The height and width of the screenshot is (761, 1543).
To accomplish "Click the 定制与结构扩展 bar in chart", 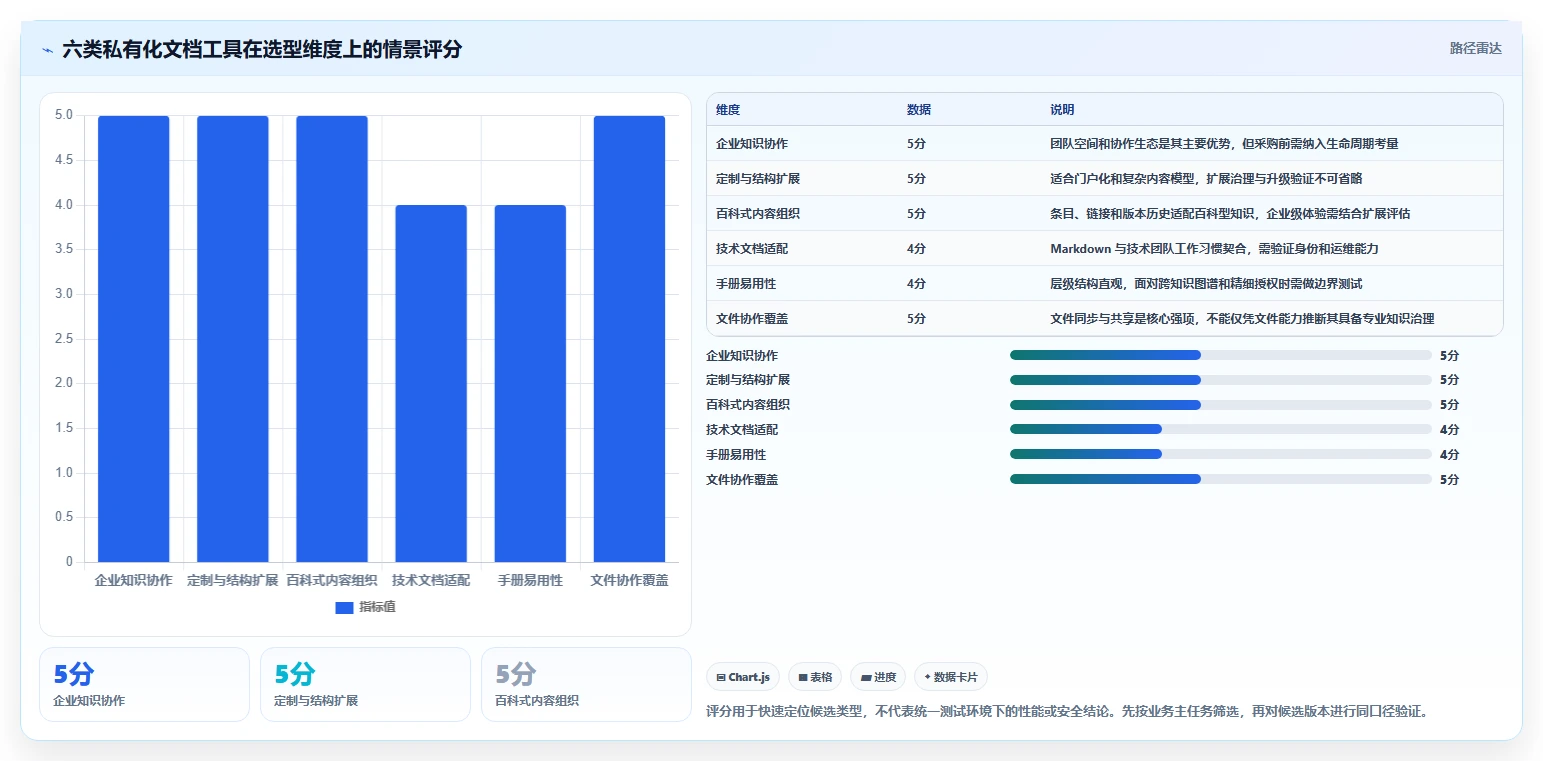I will (x=232, y=339).
